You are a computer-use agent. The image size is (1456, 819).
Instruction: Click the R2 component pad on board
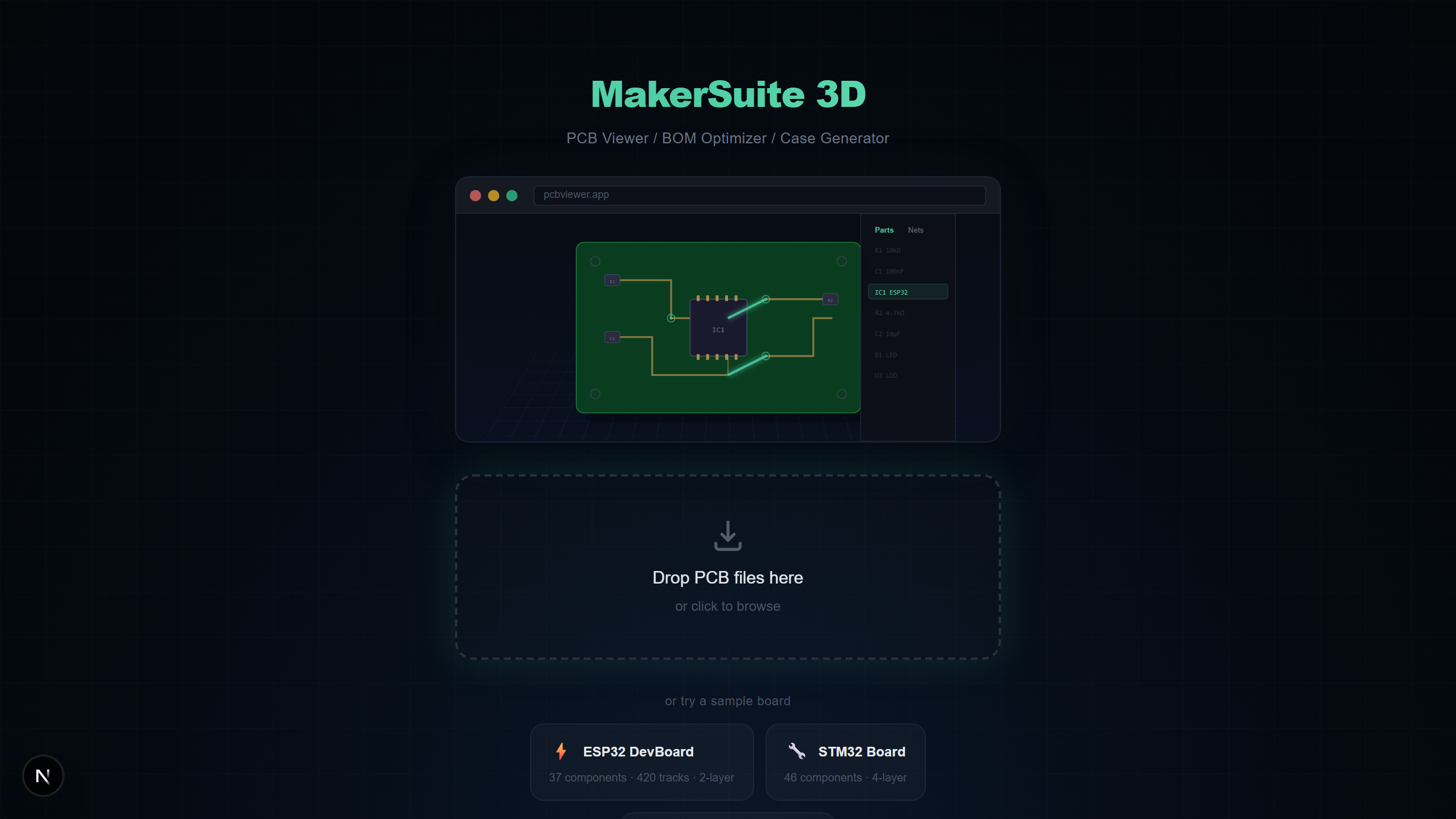pyautogui.click(x=830, y=300)
